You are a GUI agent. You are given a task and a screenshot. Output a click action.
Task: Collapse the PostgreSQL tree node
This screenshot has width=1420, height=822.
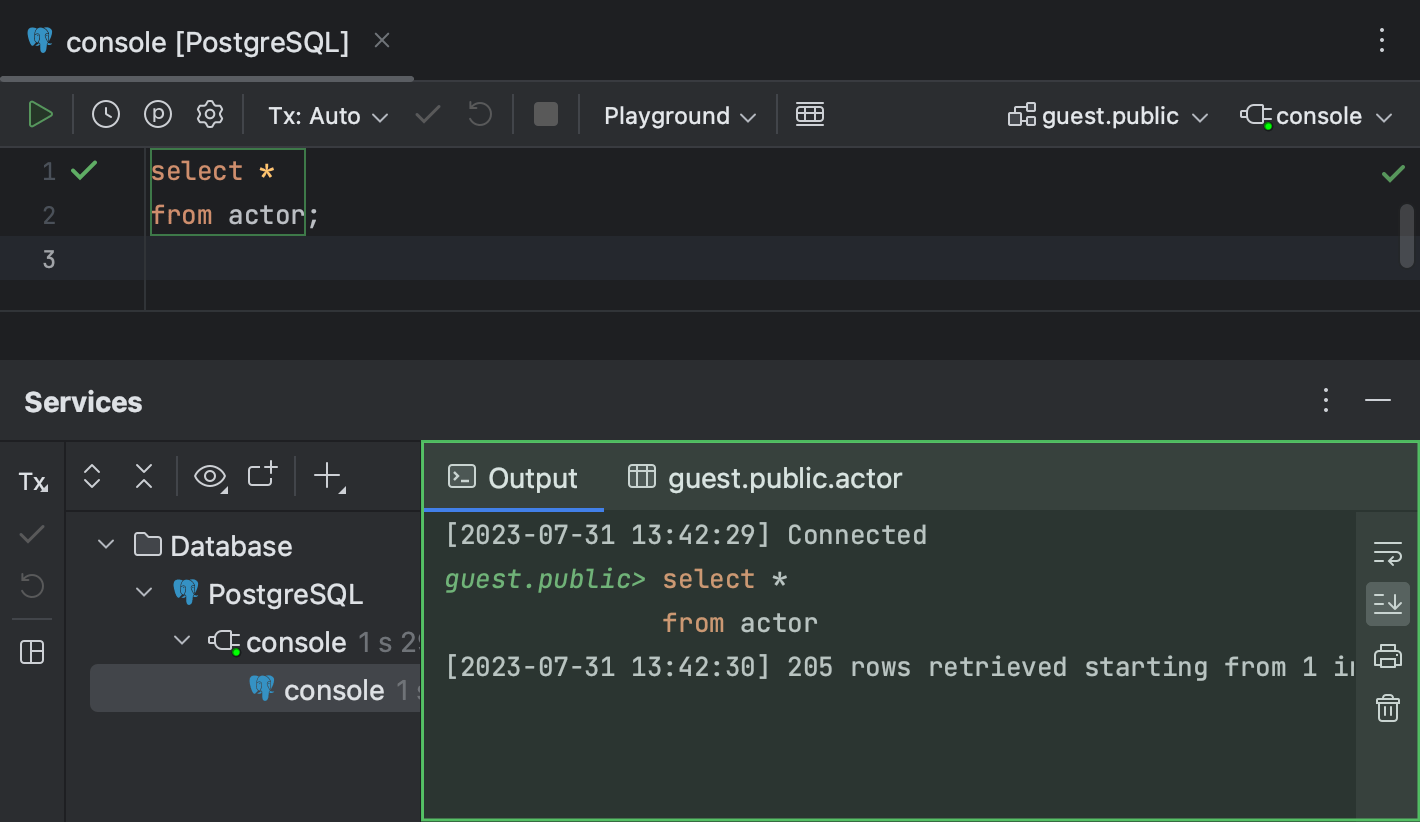(141, 592)
